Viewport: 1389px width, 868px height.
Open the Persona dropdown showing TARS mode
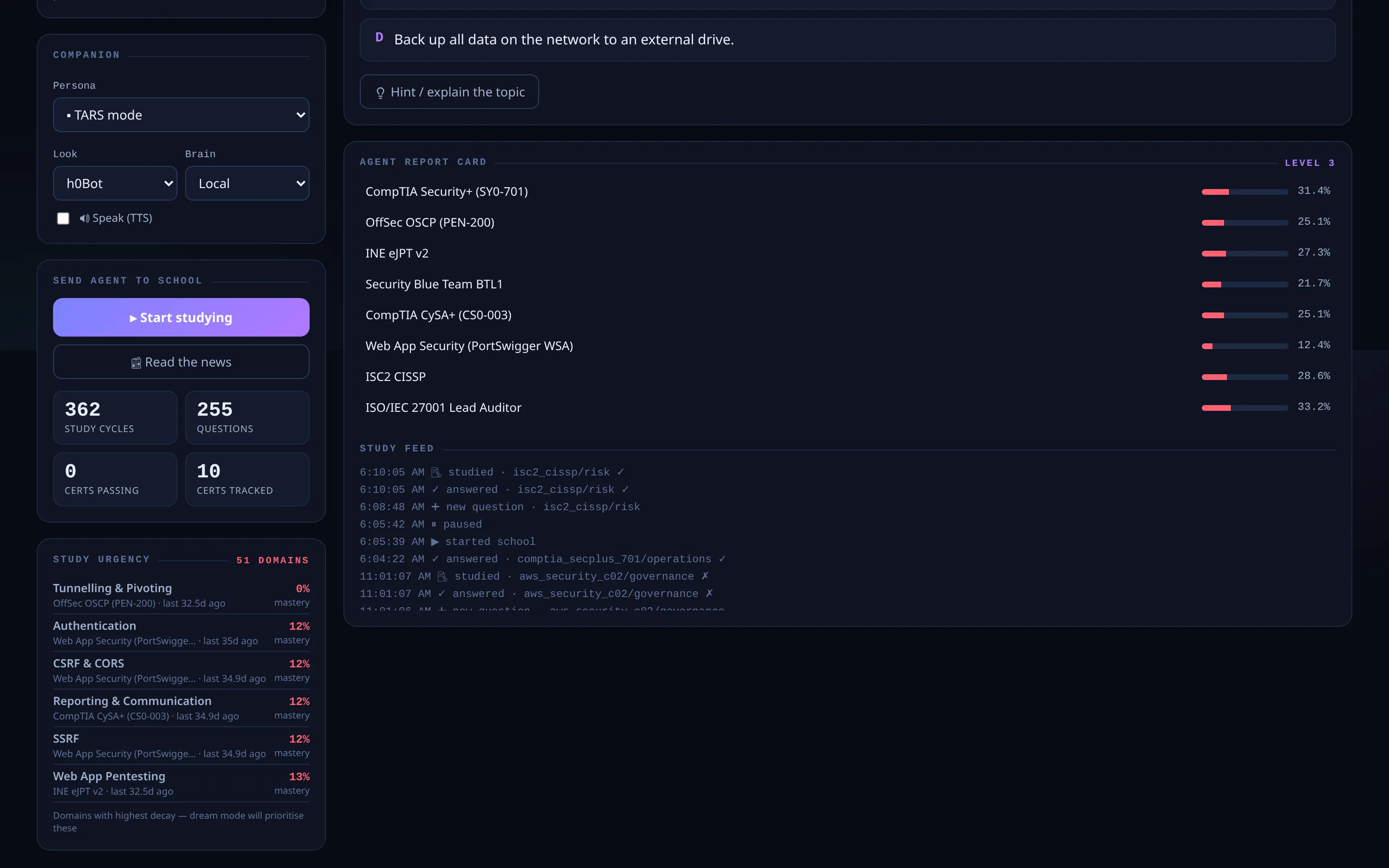(181, 115)
